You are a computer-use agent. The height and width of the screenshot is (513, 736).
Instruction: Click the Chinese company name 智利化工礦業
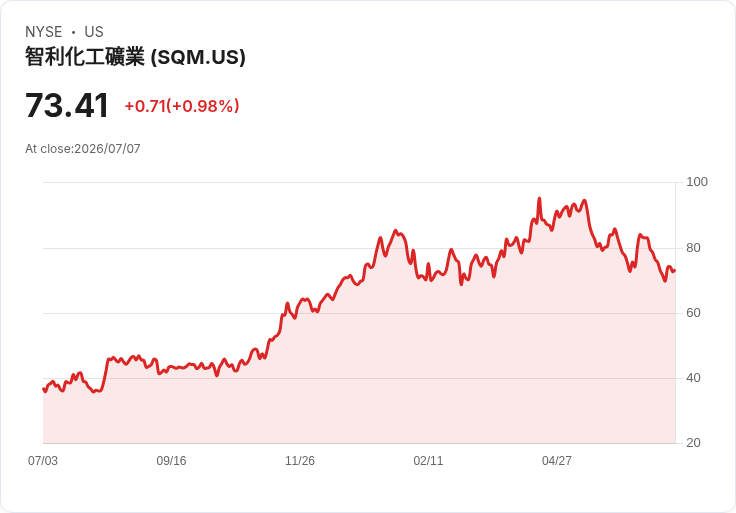[x=85, y=57]
